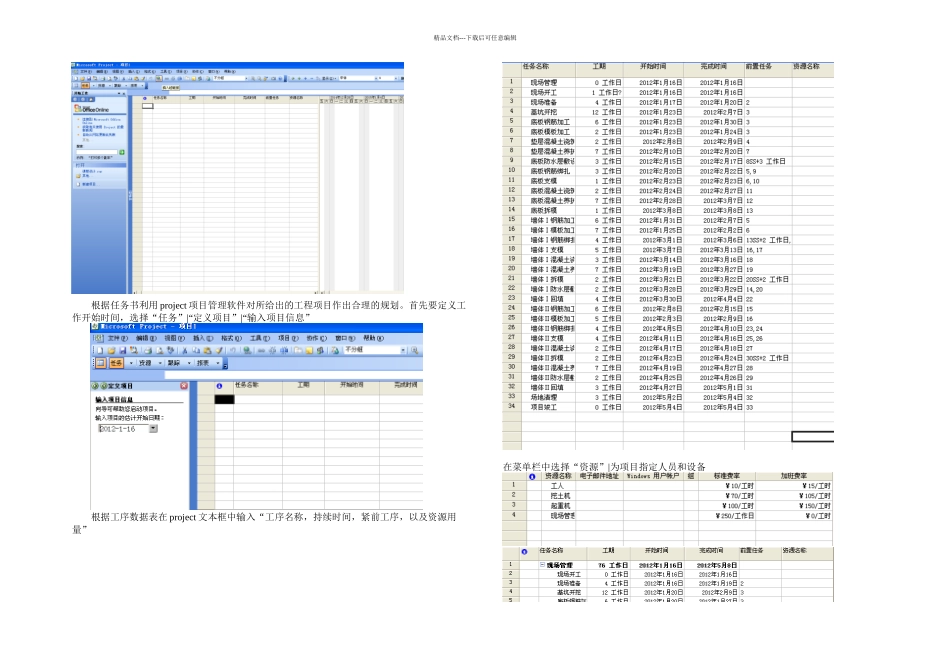Open the 项目(P) menu in lower Project window
Image resolution: width=950 pixels, height=672 pixels.
point(288,338)
